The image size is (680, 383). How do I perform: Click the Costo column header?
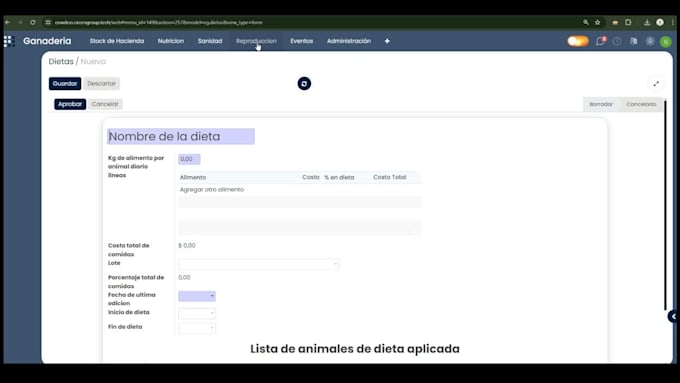[311, 177]
